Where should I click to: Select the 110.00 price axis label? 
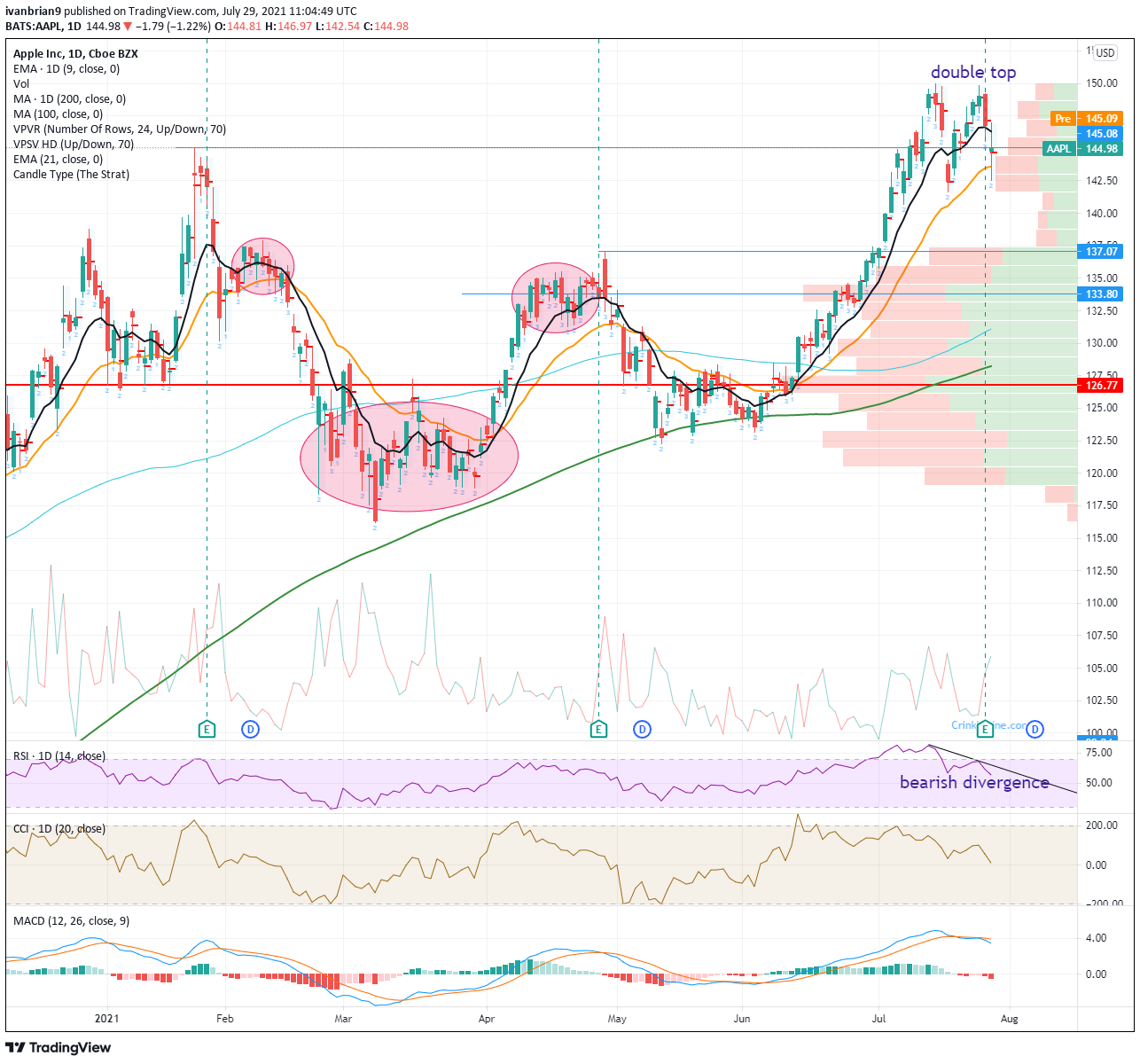tap(1102, 603)
